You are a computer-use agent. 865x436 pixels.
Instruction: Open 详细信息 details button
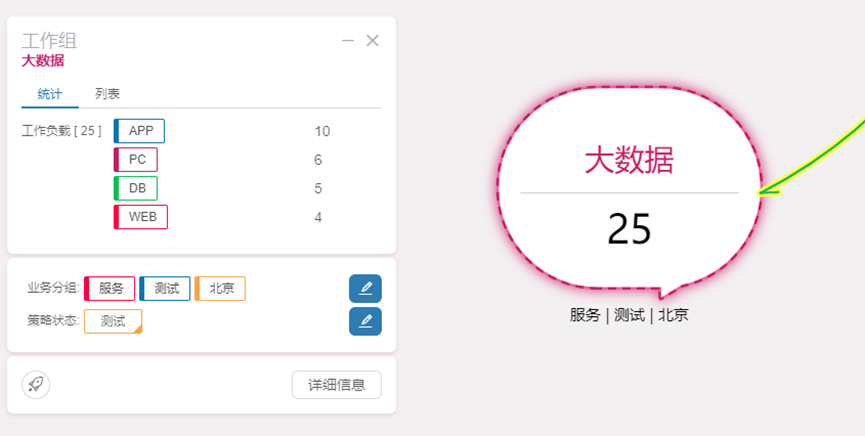pyautogui.click(x=336, y=385)
